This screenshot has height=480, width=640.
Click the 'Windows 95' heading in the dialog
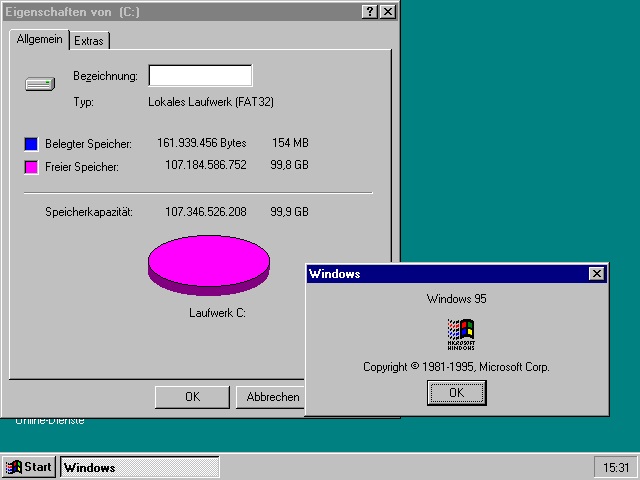pos(456,299)
